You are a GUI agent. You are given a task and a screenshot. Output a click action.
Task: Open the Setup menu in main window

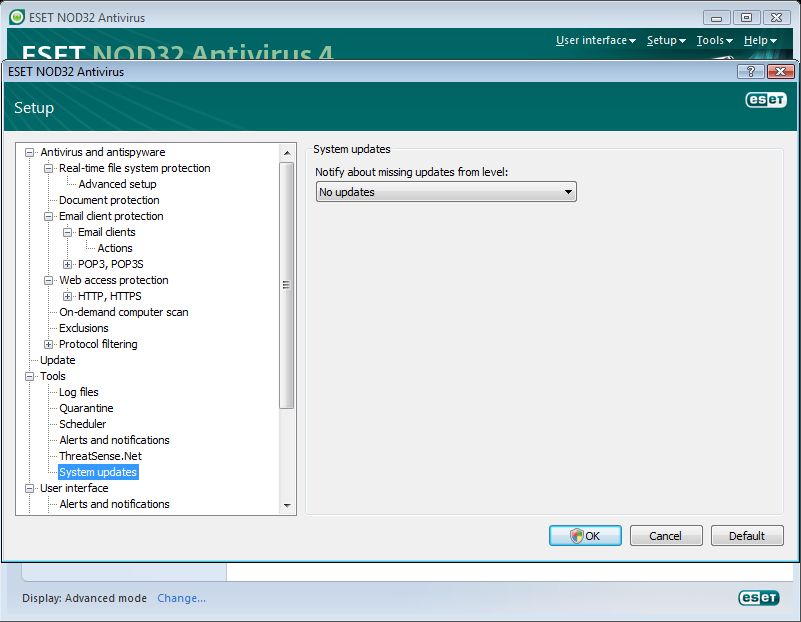[x=666, y=40]
